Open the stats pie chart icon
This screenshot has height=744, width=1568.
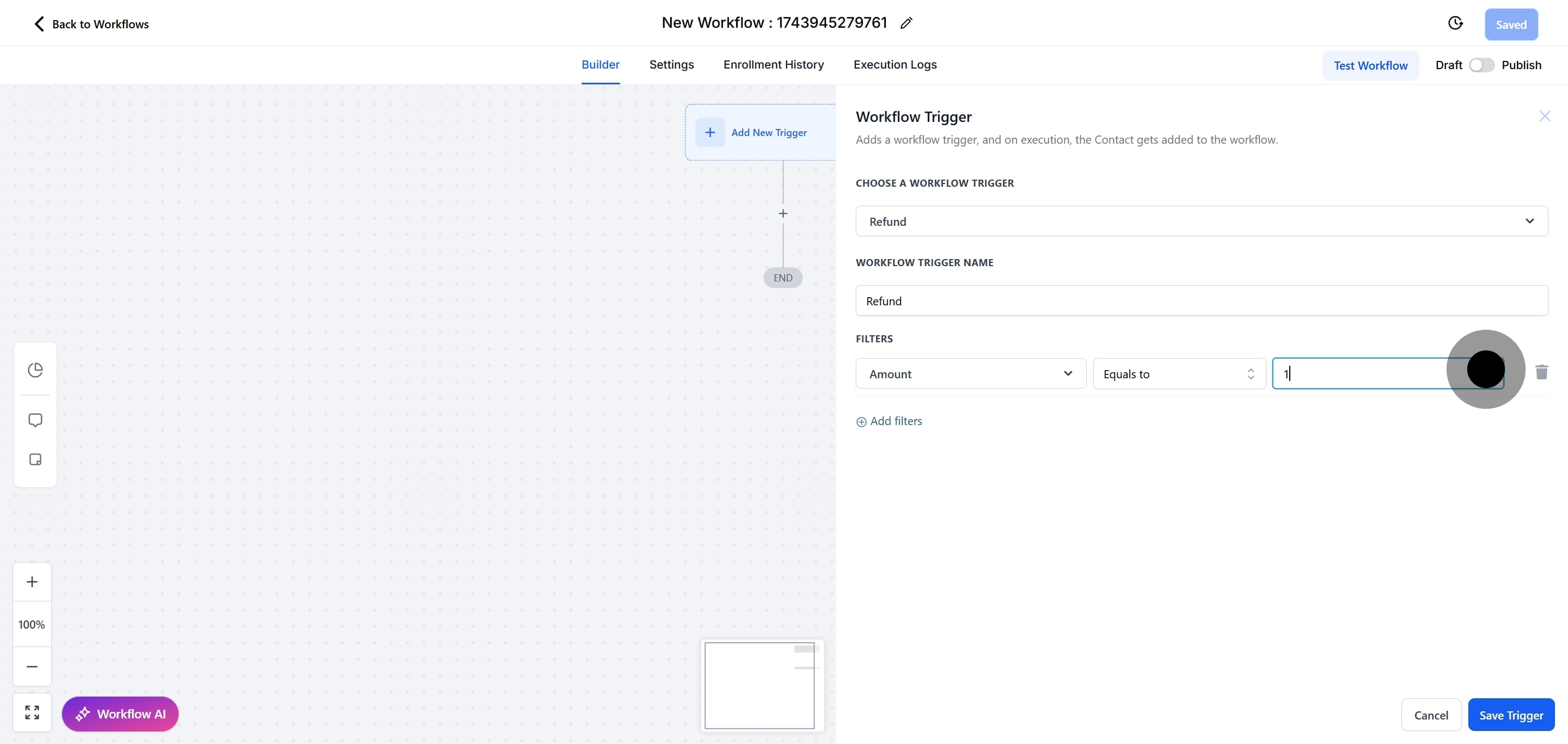point(35,370)
